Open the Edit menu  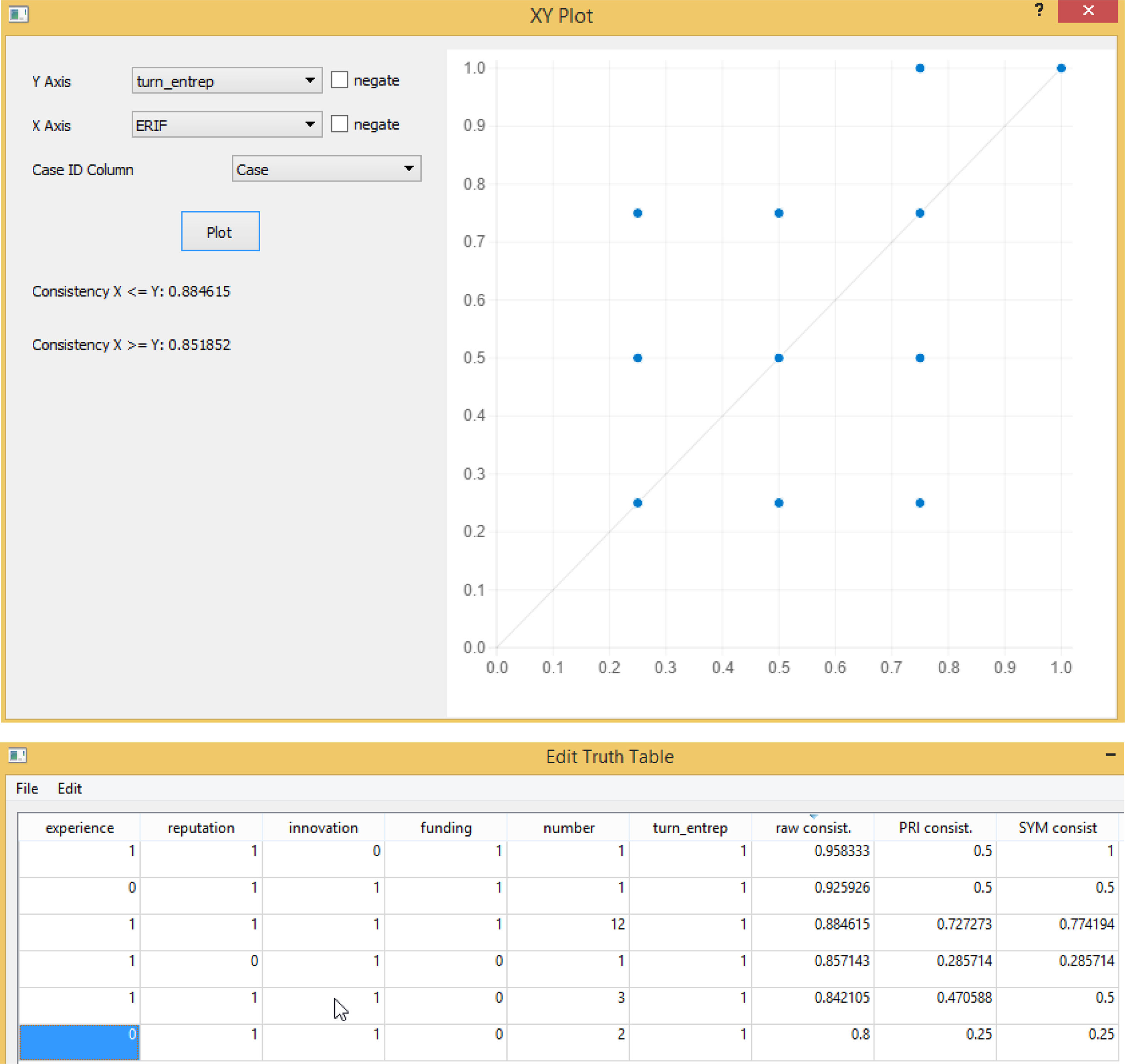pyautogui.click(x=69, y=788)
